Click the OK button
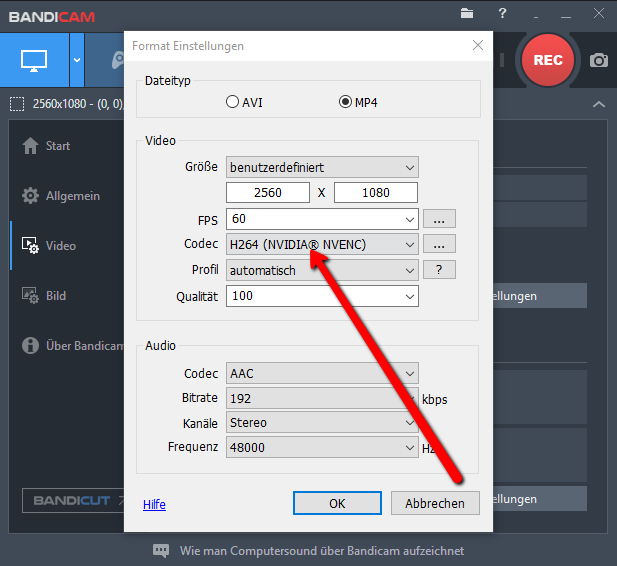Viewport: 617px width, 566px height. pyautogui.click(x=337, y=503)
